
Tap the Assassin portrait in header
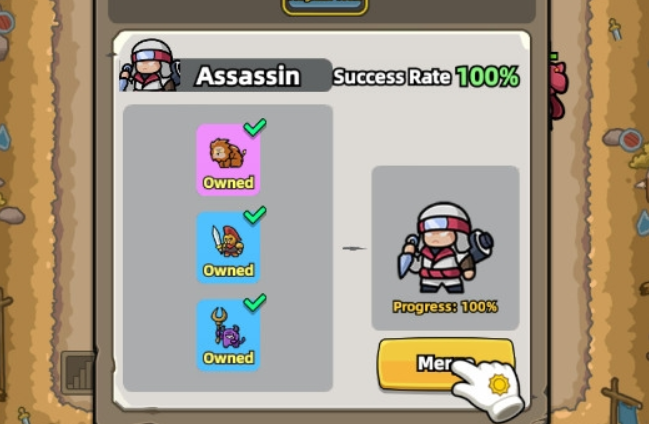tap(150, 65)
